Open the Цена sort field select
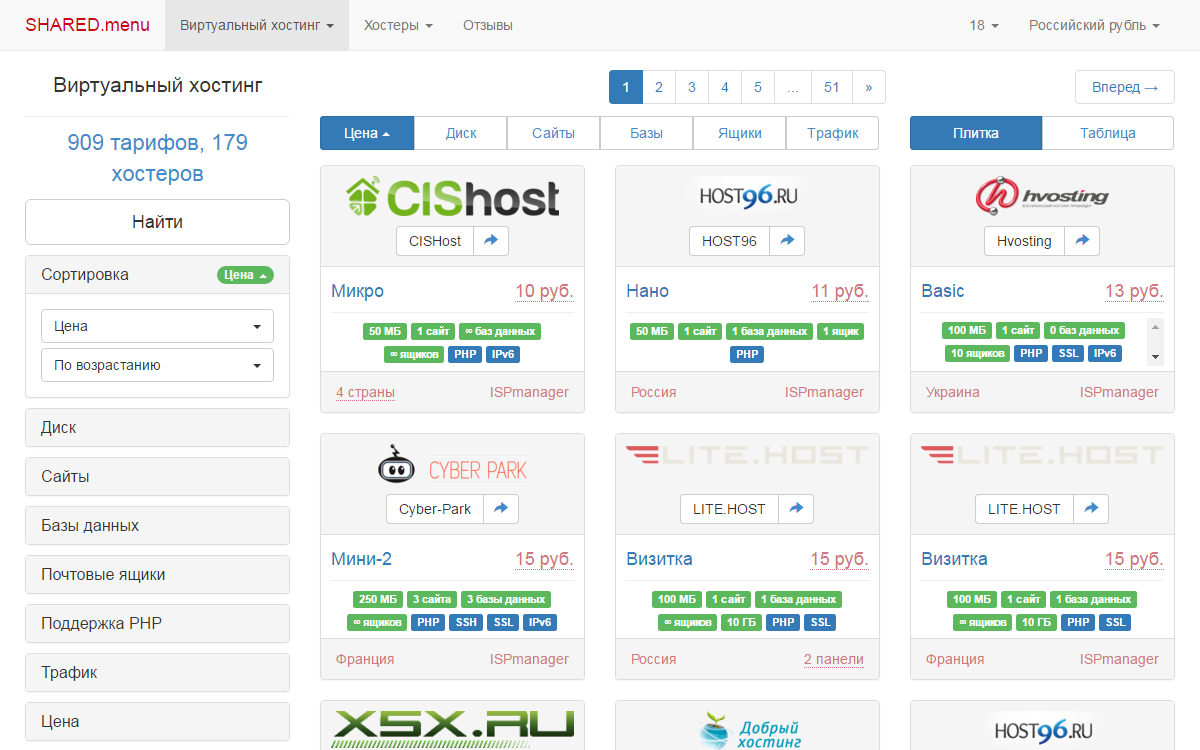This screenshot has width=1200, height=750. point(157,326)
